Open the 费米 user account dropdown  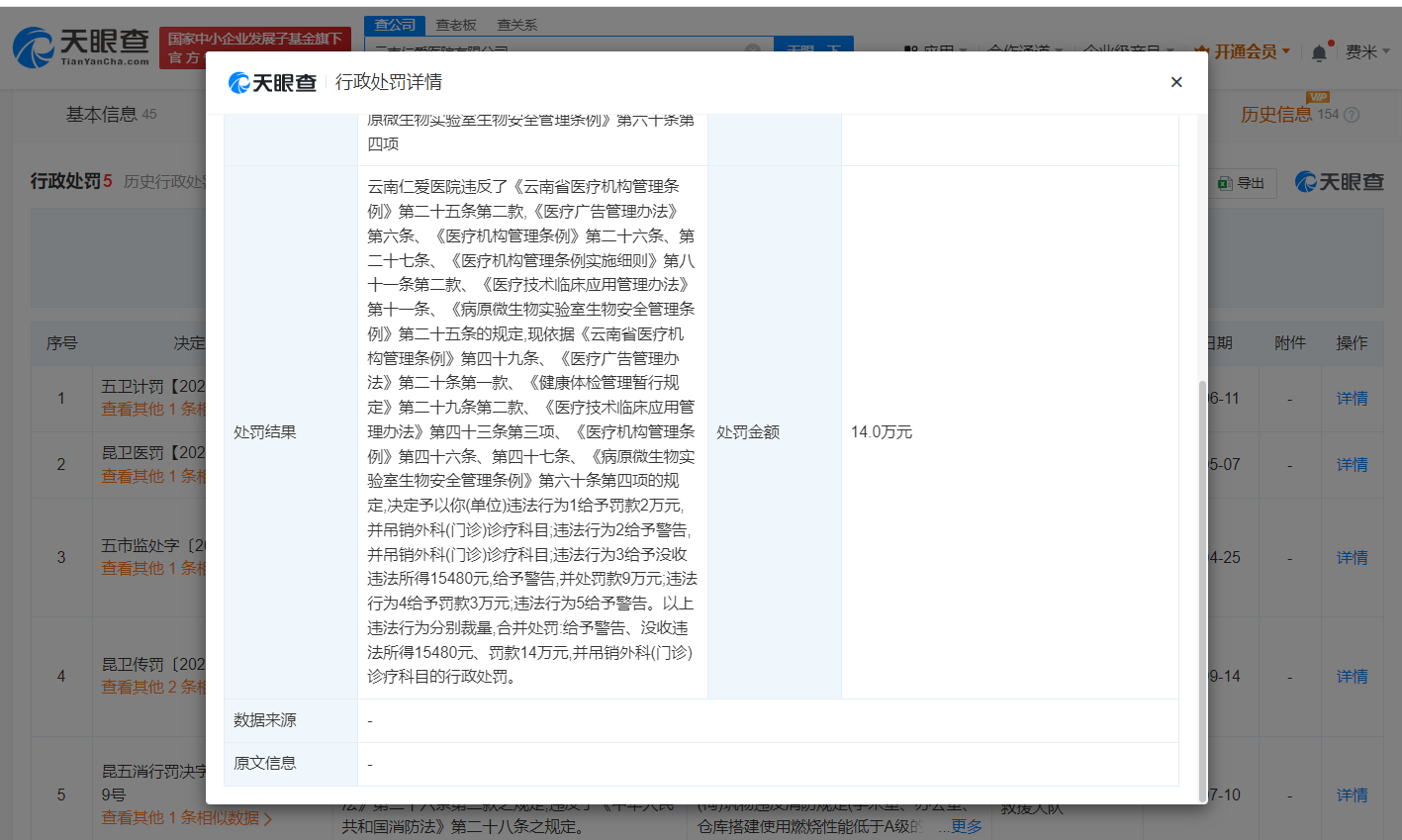tap(1367, 52)
